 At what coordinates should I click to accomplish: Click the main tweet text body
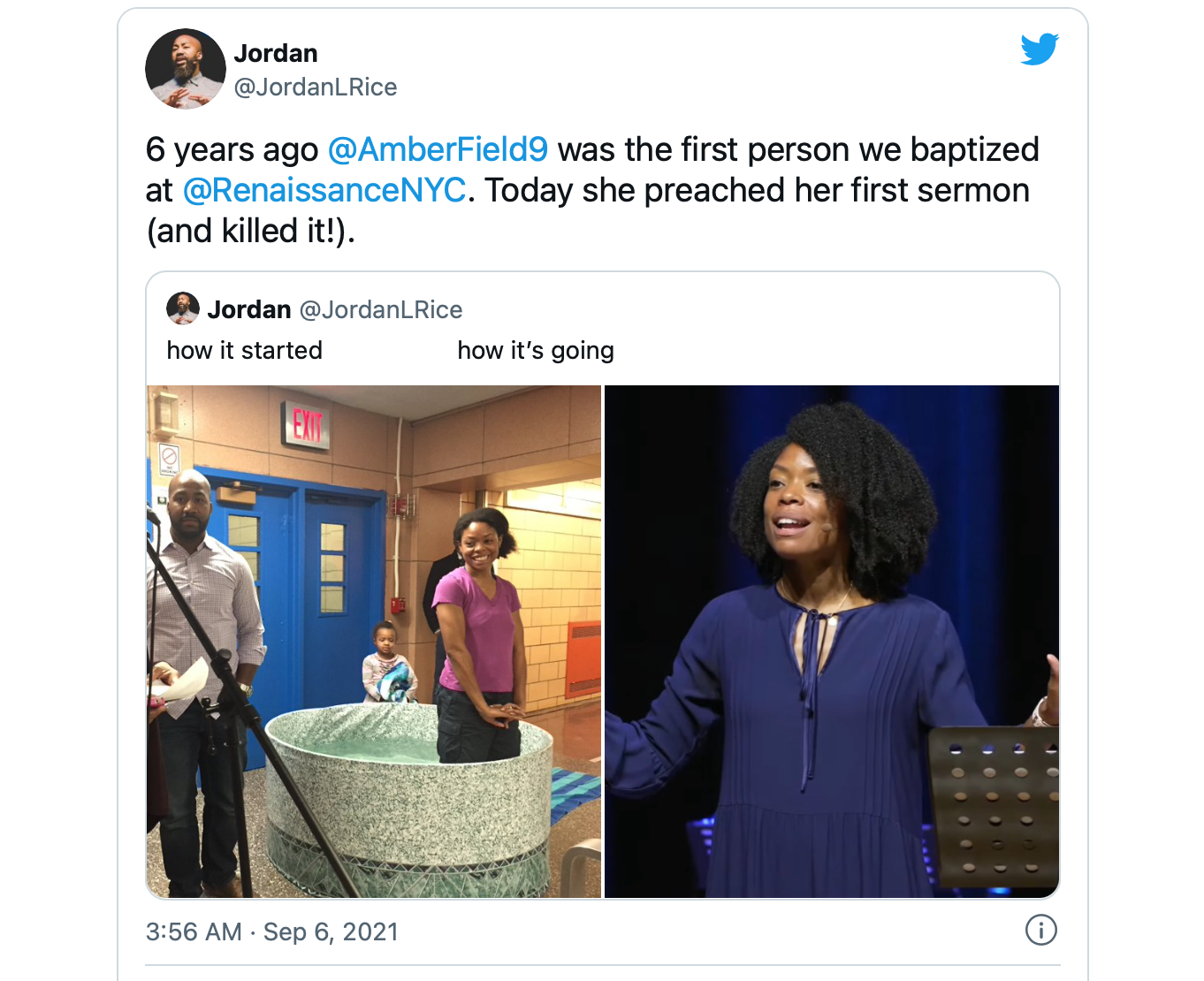(592, 190)
